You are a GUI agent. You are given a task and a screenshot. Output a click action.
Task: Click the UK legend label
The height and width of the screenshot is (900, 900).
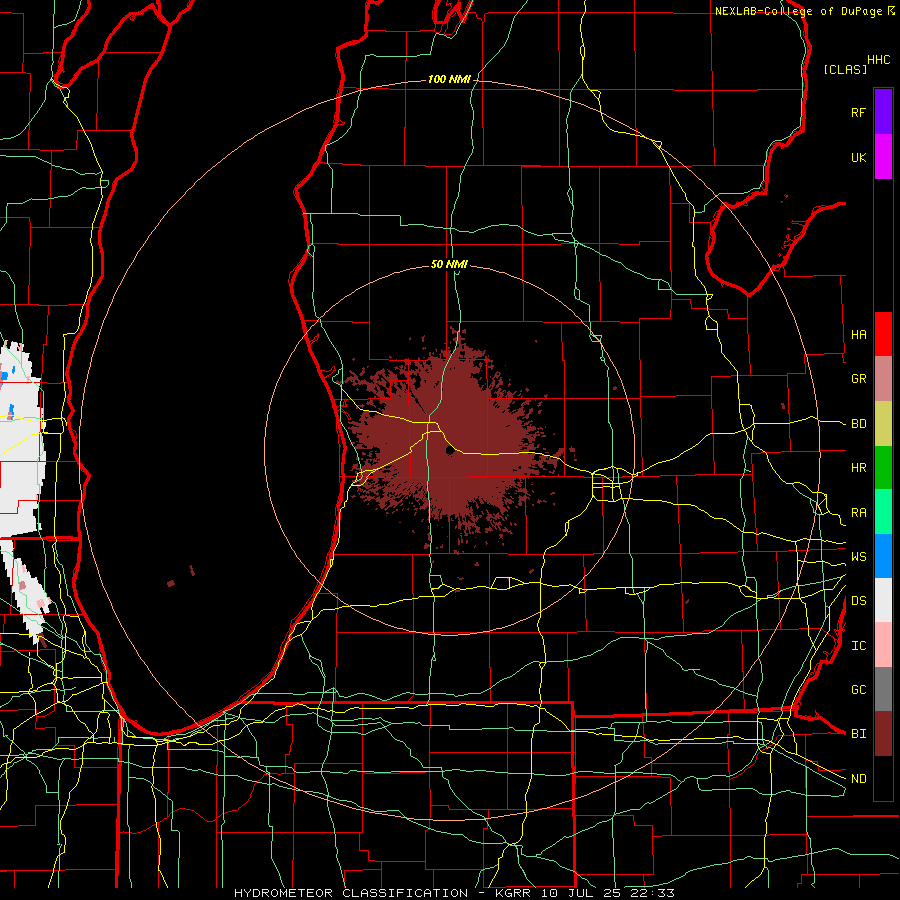point(858,157)
